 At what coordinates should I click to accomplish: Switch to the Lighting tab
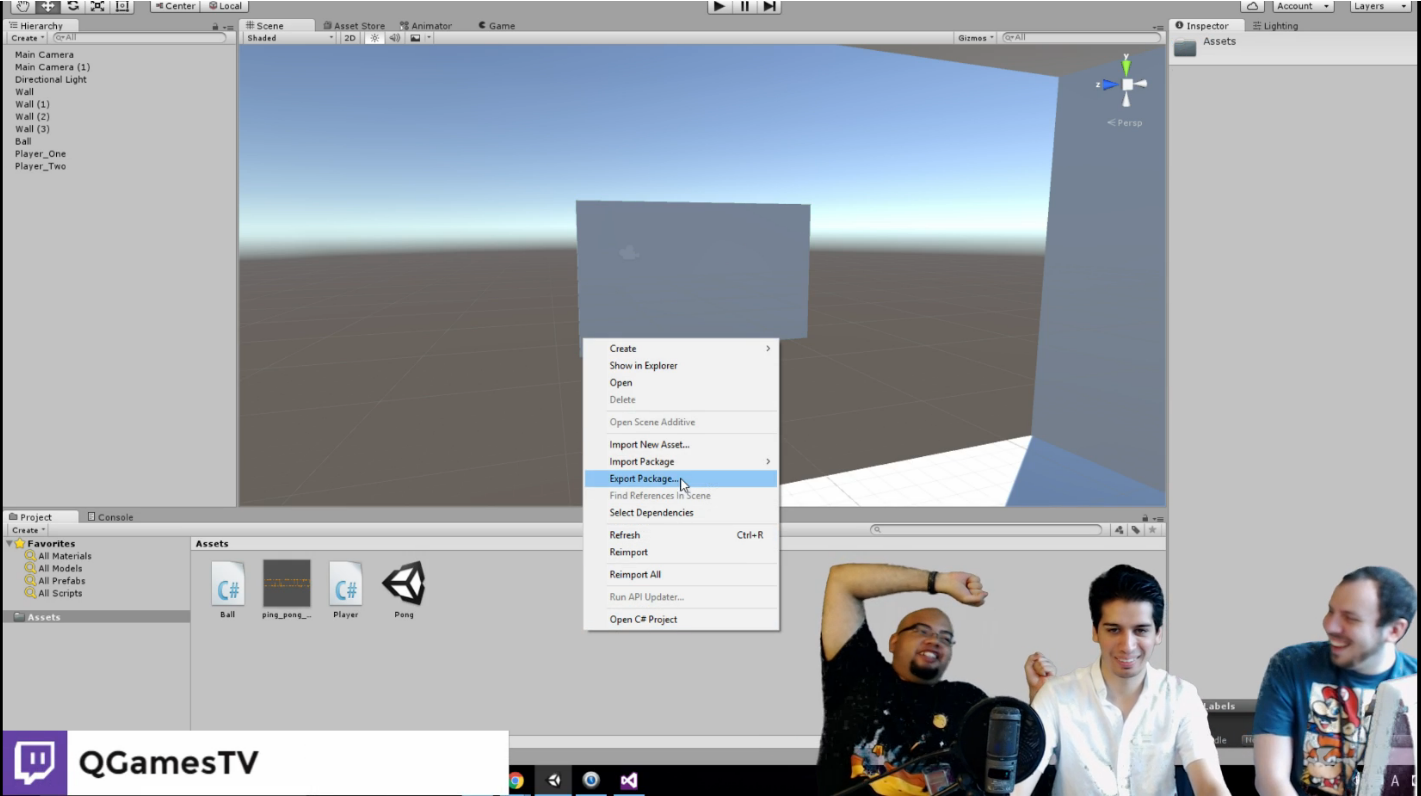click(x=1275, y=26)
